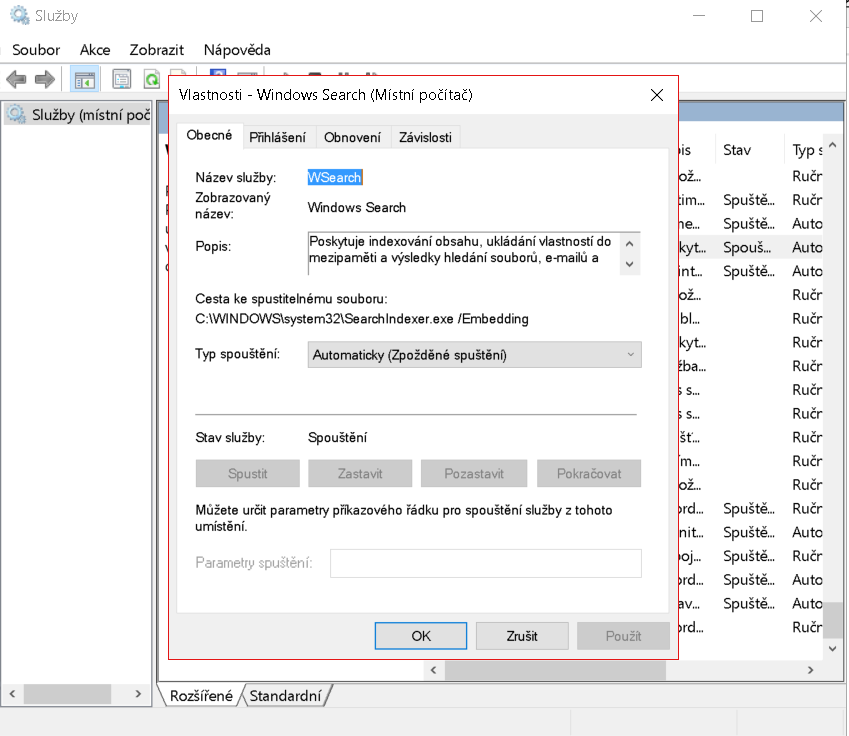Click the Forward arrow in the toolbar

click(x=44, y=79)
